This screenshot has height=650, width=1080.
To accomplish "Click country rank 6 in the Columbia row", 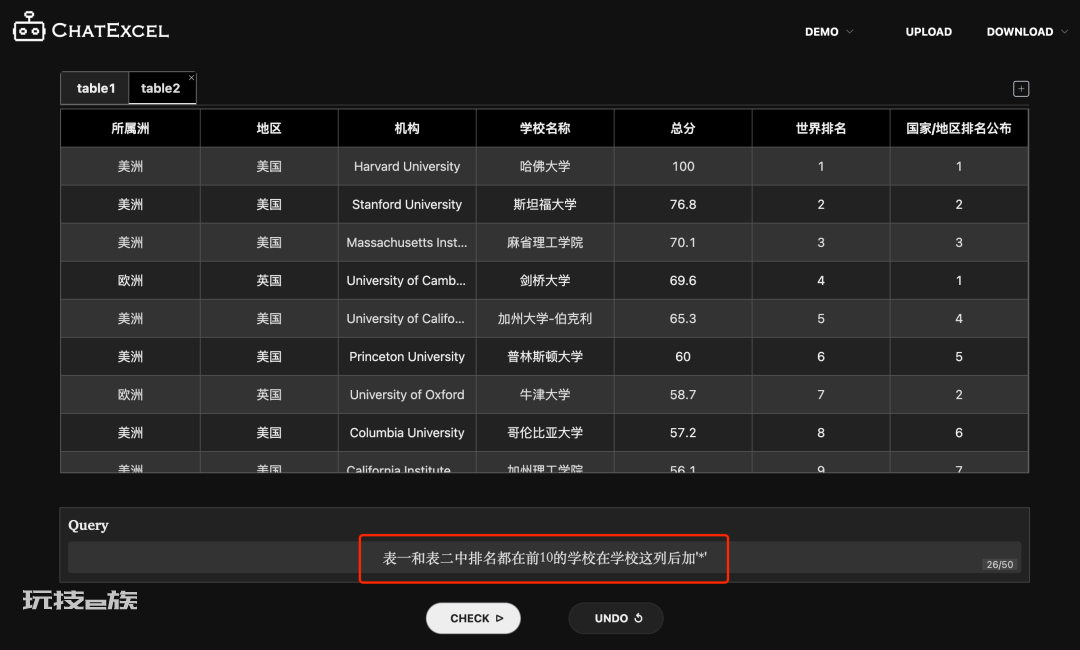I will [x=959, y=432].
